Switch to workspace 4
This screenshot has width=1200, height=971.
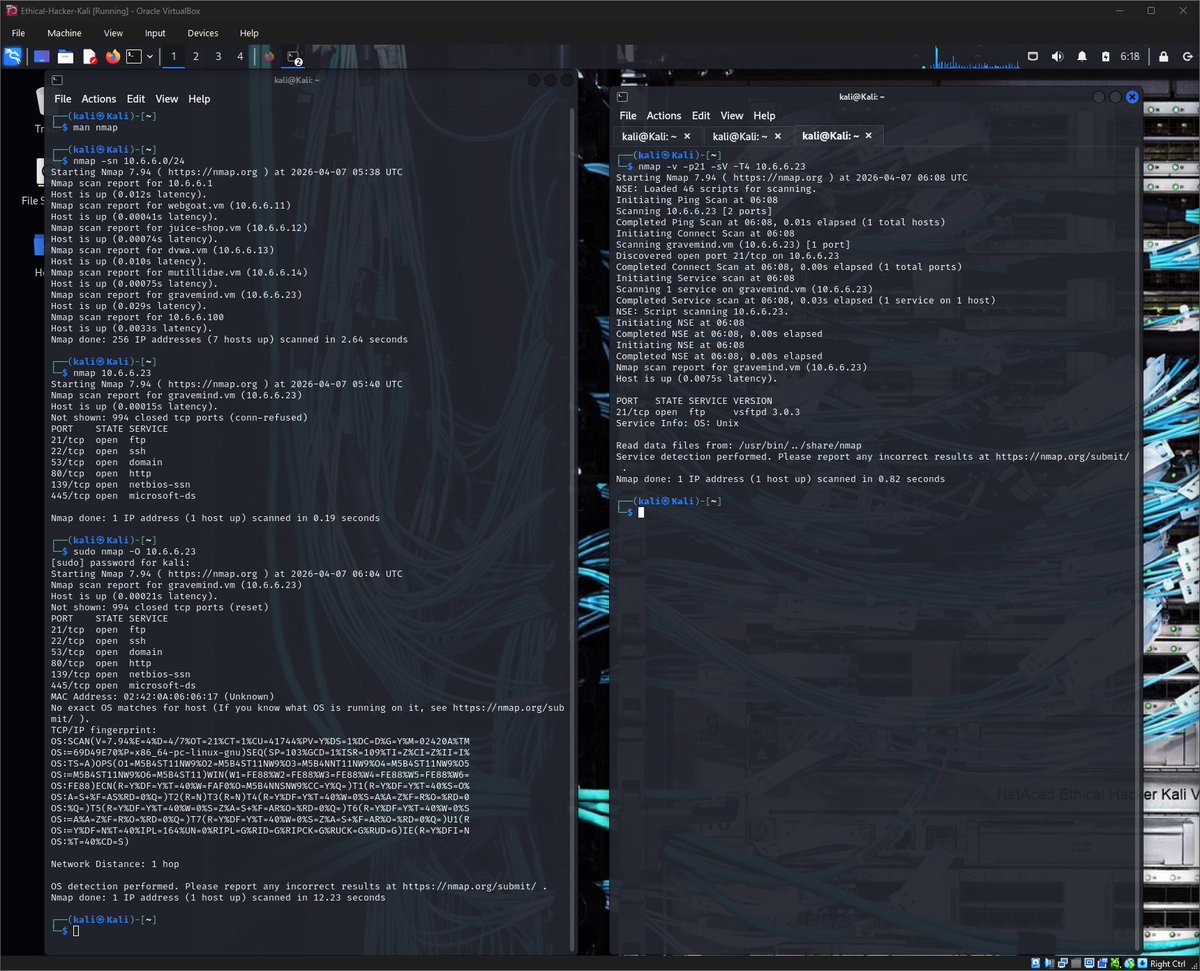tap(240, 57)
